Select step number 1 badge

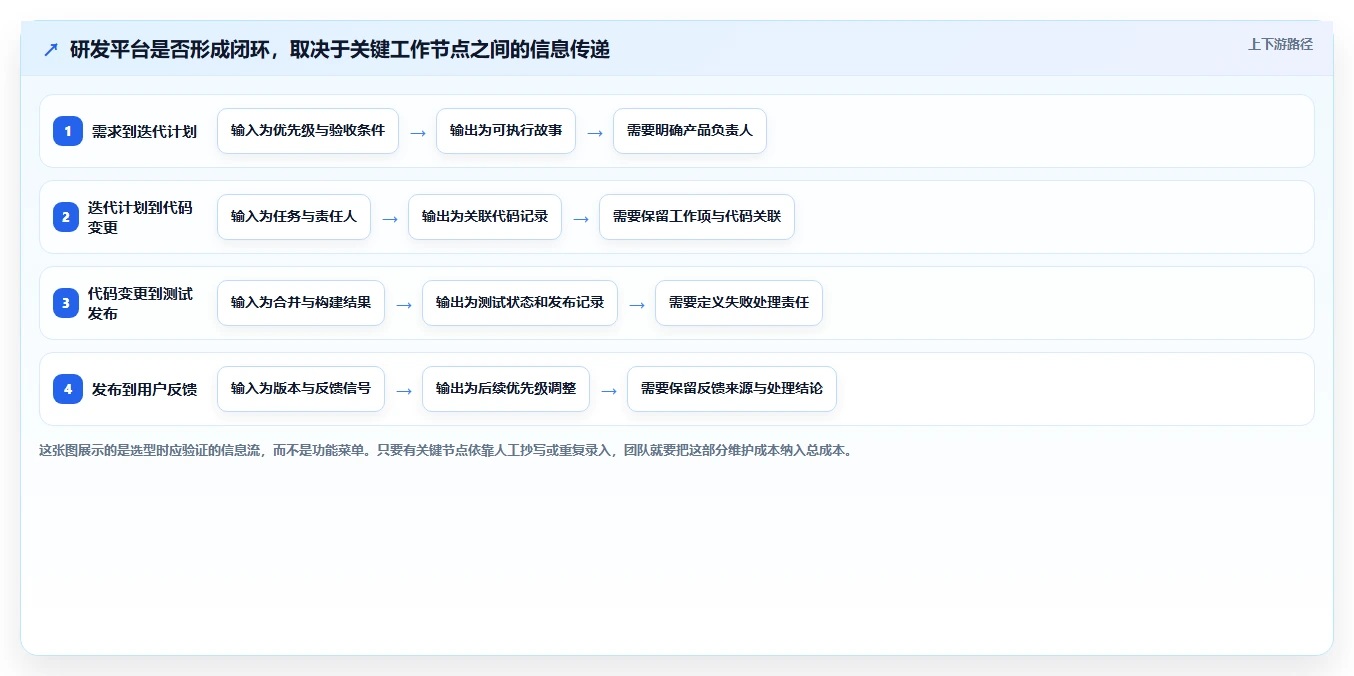pyautogui.click(x=68, y=131)
